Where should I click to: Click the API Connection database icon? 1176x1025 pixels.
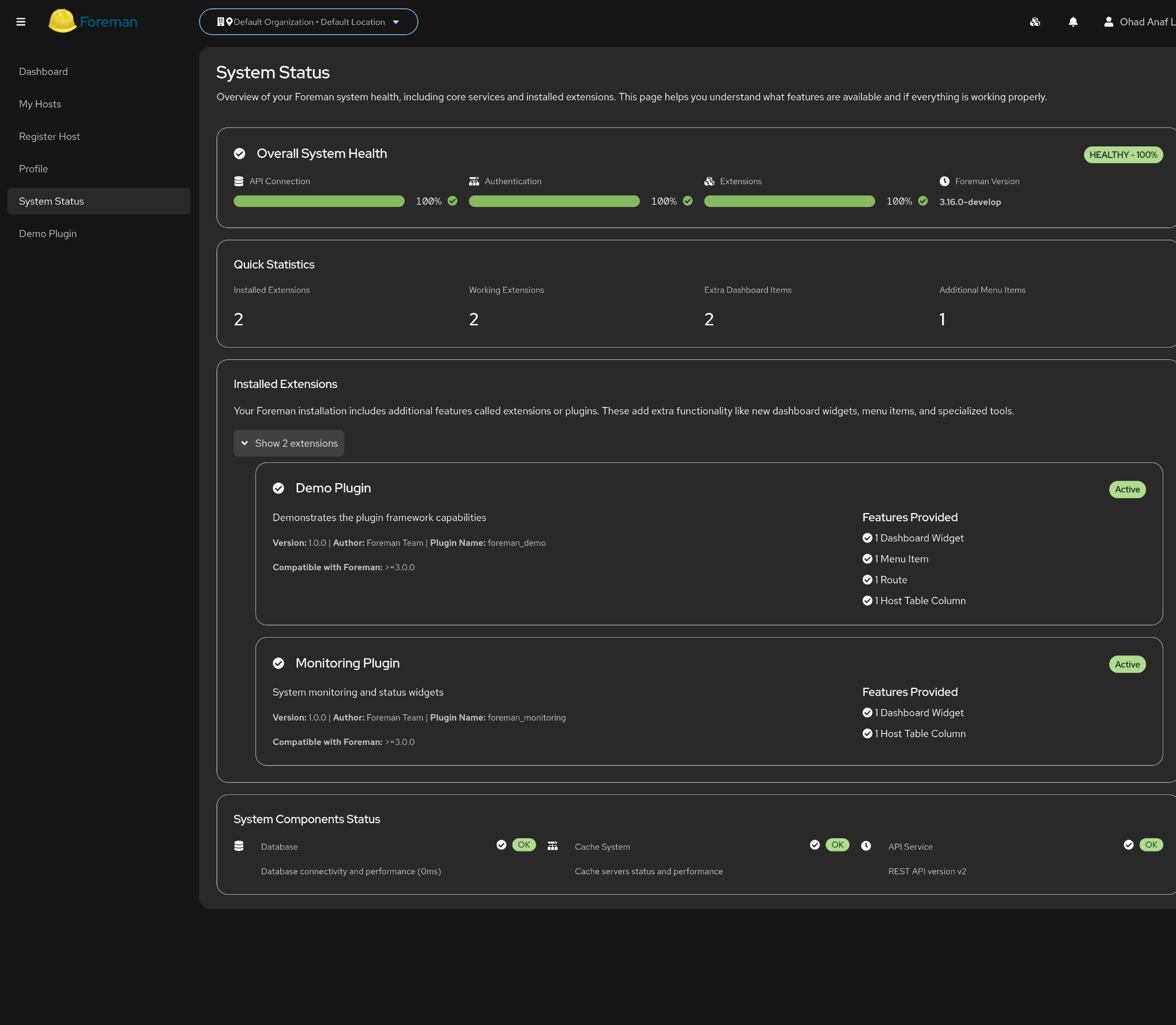[x=239, y=181]
